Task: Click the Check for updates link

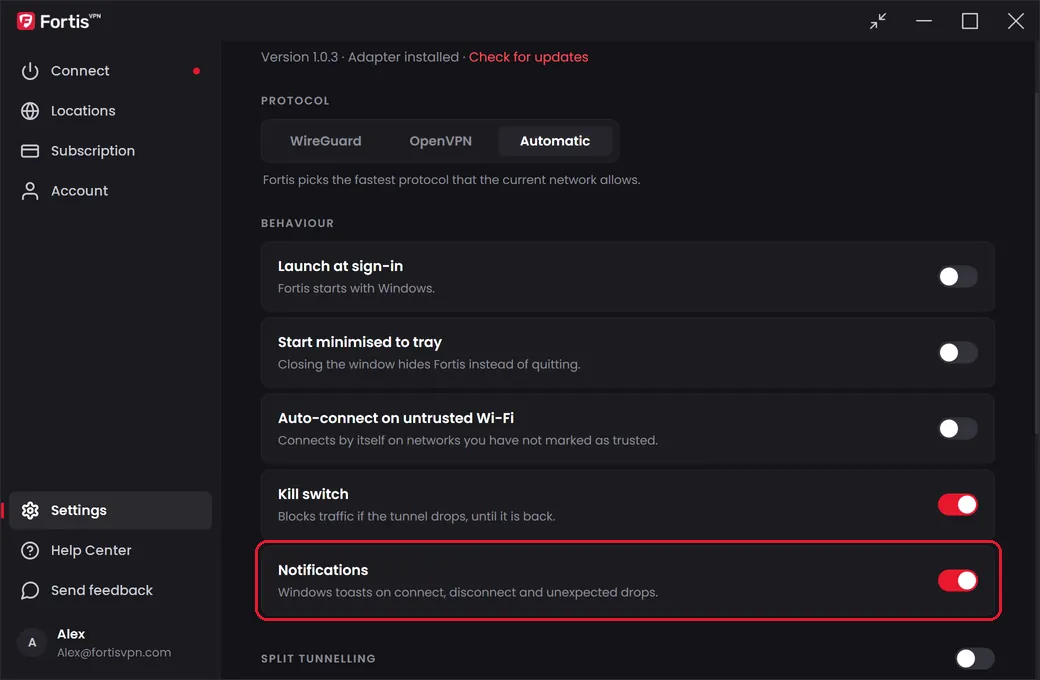Action: (x=529, y=57)
